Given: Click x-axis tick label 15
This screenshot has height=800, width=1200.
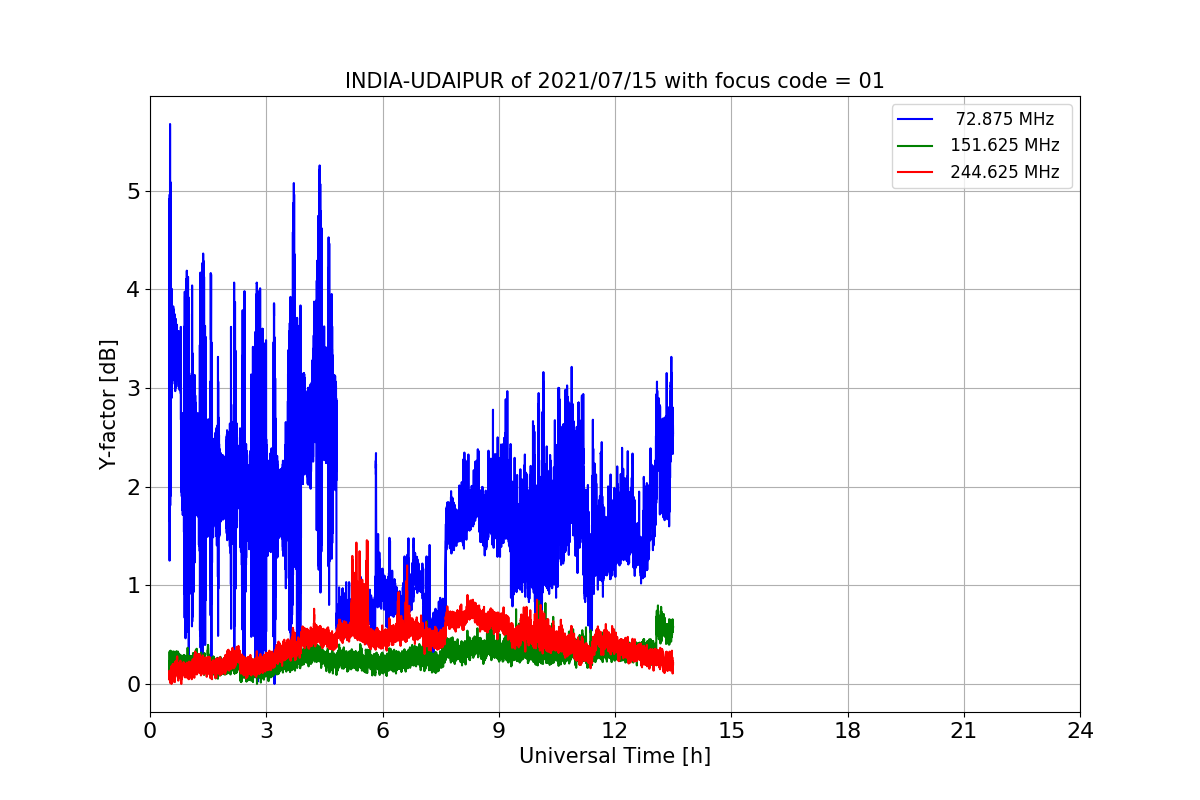Looking at the screenshot, I should (731, 731).
